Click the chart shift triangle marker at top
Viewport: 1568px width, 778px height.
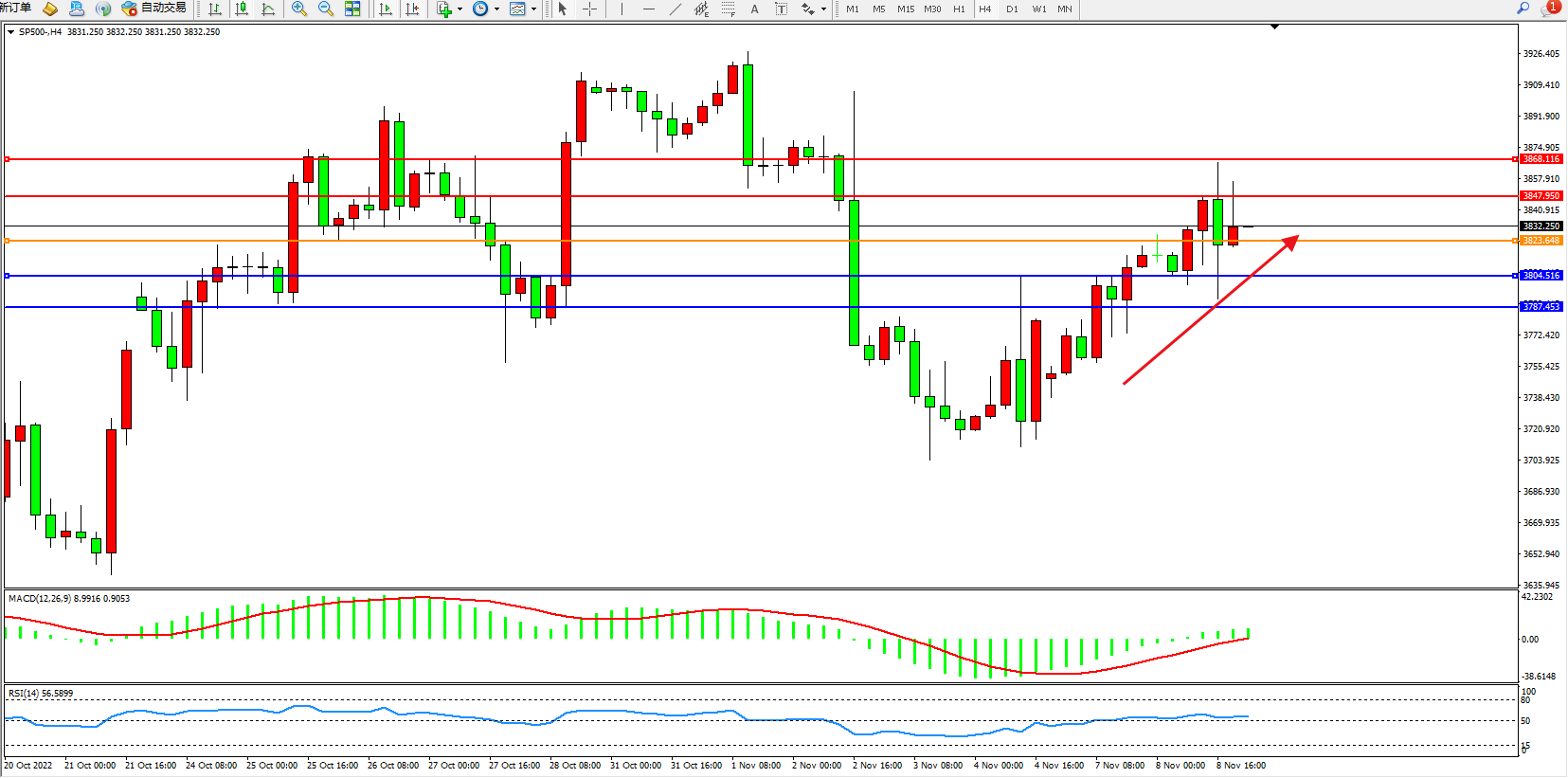click(x=1274, y=27)
